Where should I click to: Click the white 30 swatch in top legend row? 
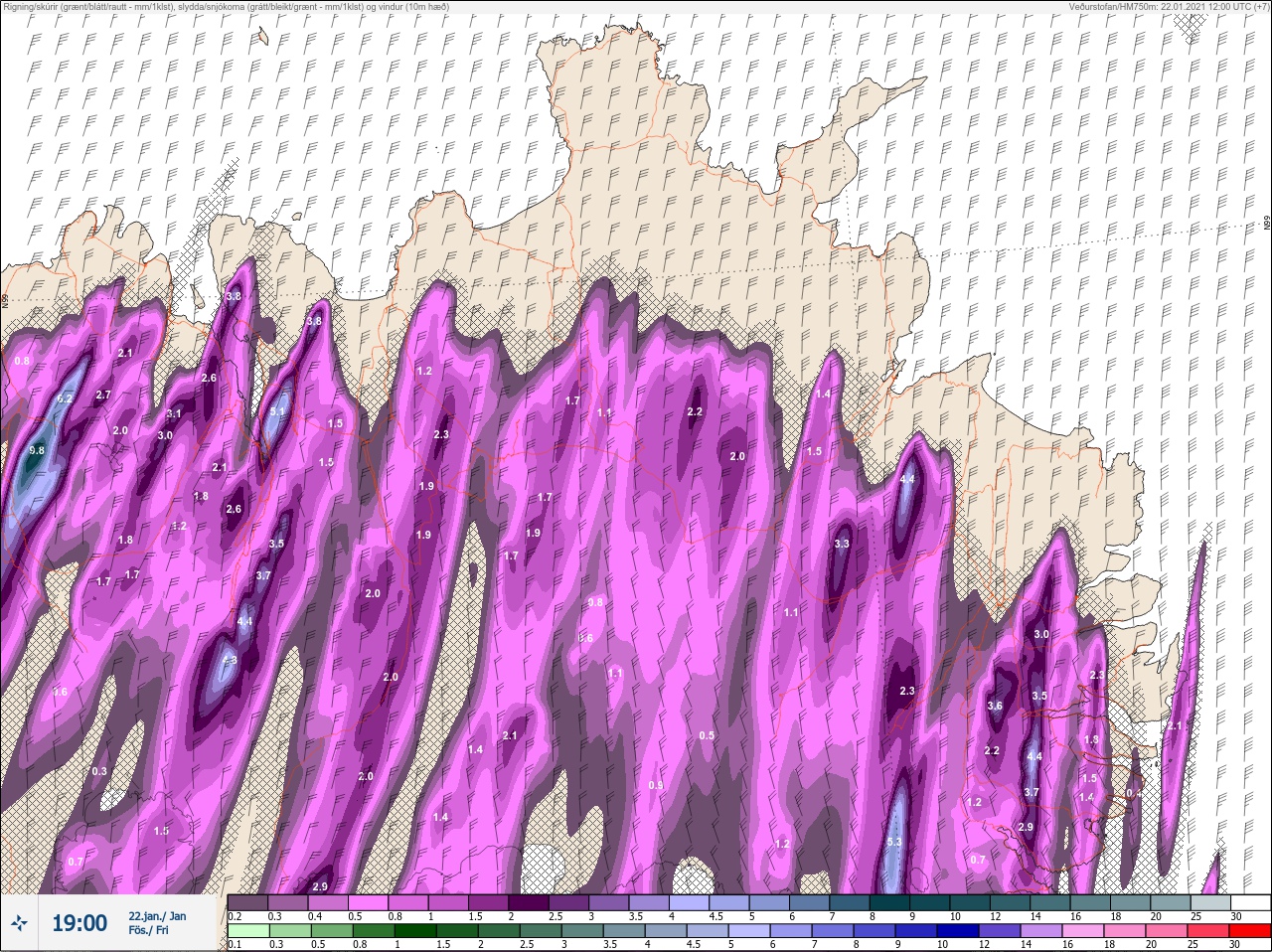[1250, 902]
